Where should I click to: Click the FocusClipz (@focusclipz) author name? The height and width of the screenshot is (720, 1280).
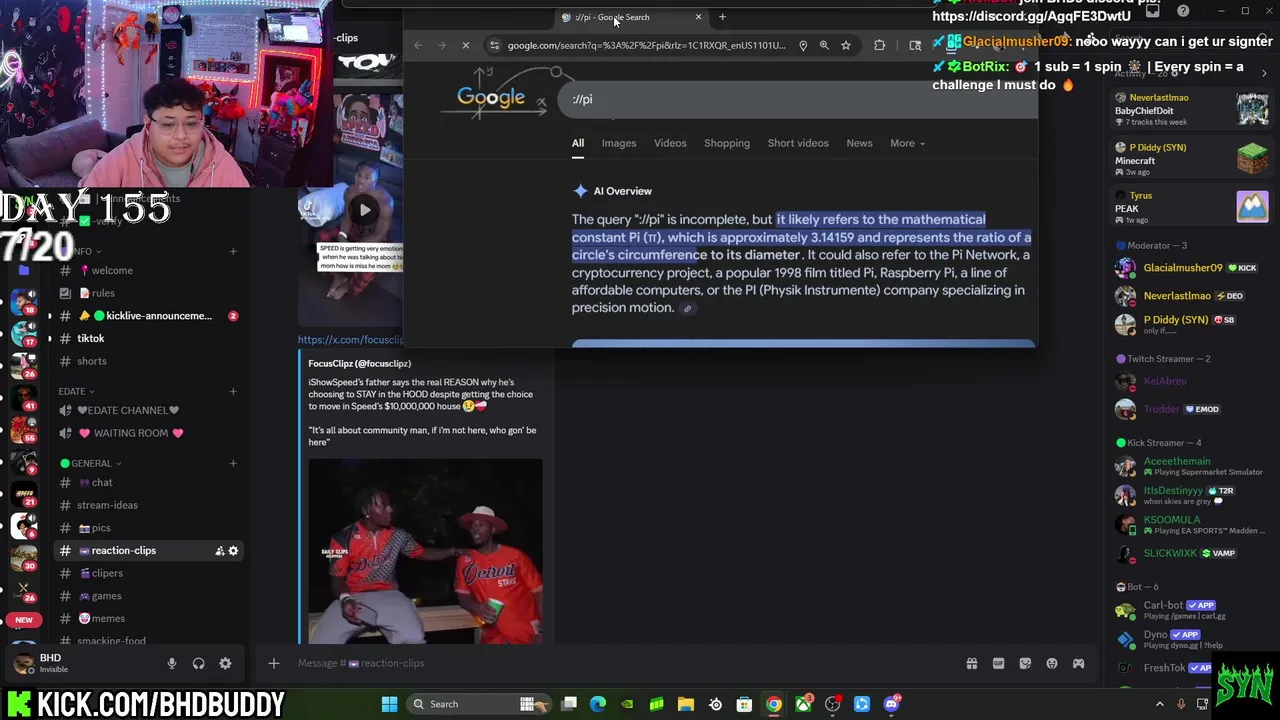click(359, 363)
